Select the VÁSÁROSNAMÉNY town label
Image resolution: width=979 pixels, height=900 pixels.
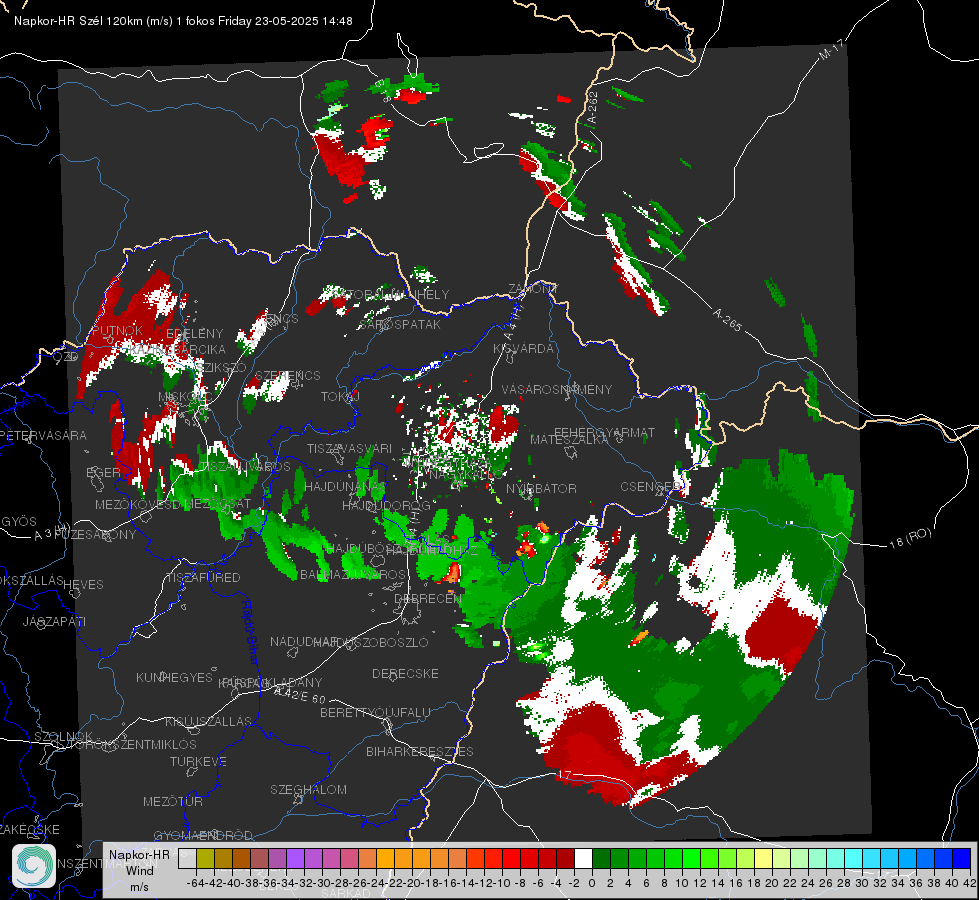(557, 390)
